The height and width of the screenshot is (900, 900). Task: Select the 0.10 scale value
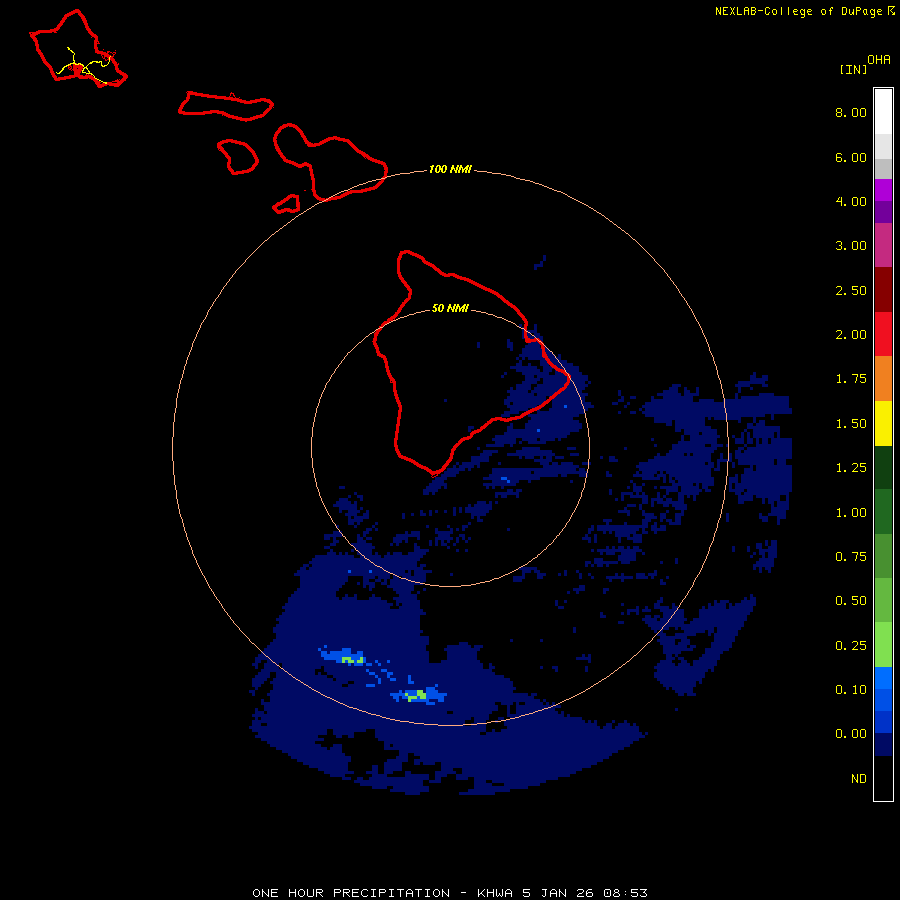(851, 690)
